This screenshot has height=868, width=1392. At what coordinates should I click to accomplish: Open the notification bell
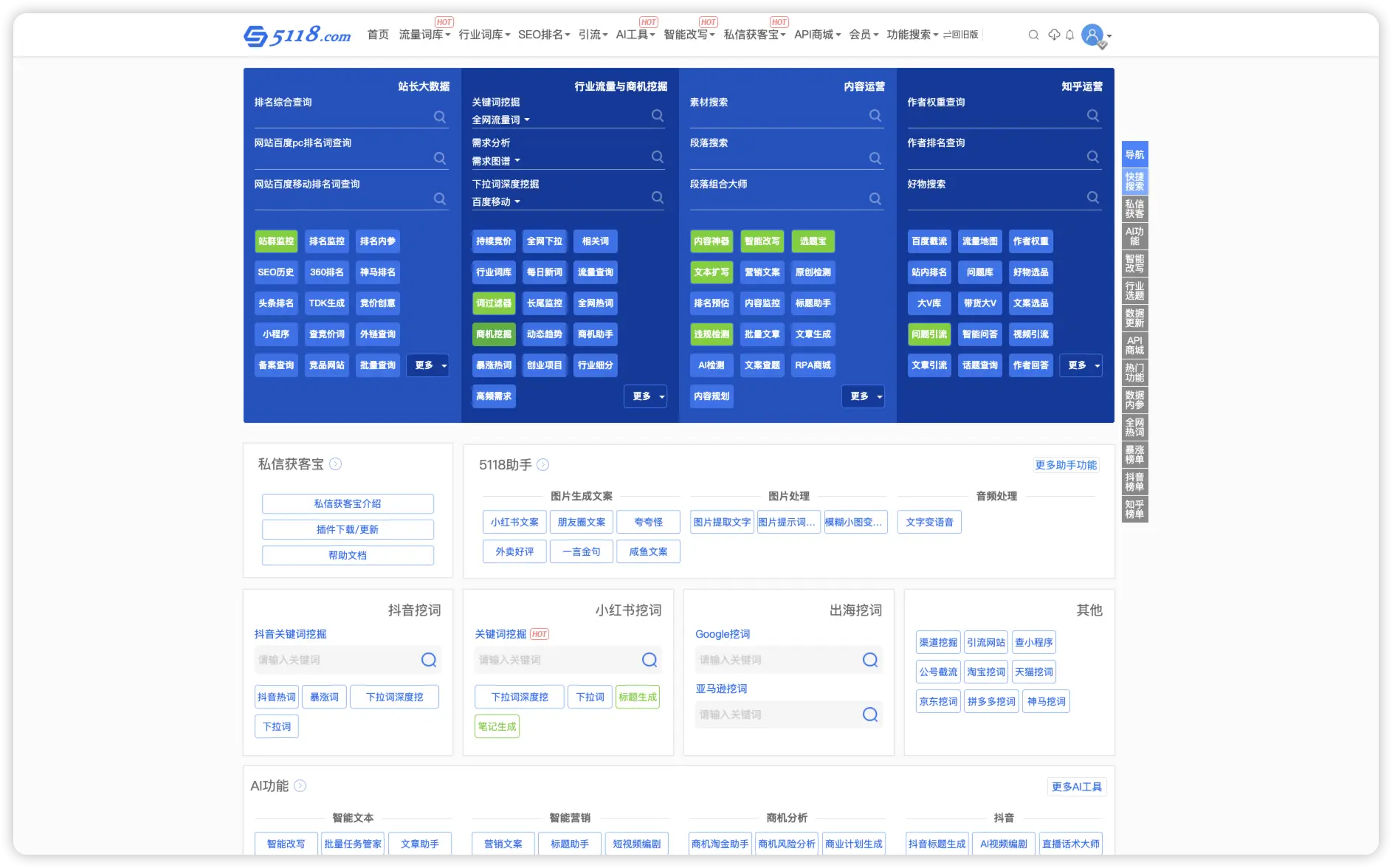click(1069, 35)
